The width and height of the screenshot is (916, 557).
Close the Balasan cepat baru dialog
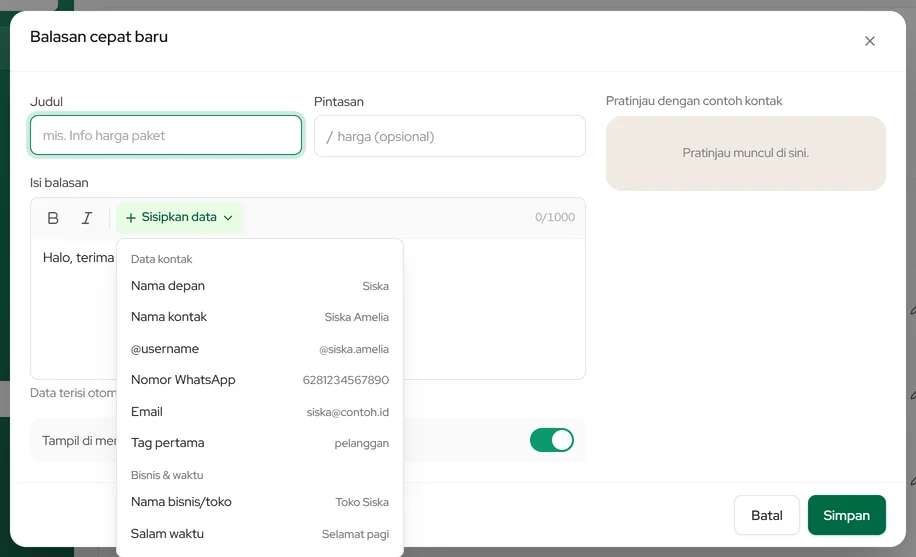[869, 41]
